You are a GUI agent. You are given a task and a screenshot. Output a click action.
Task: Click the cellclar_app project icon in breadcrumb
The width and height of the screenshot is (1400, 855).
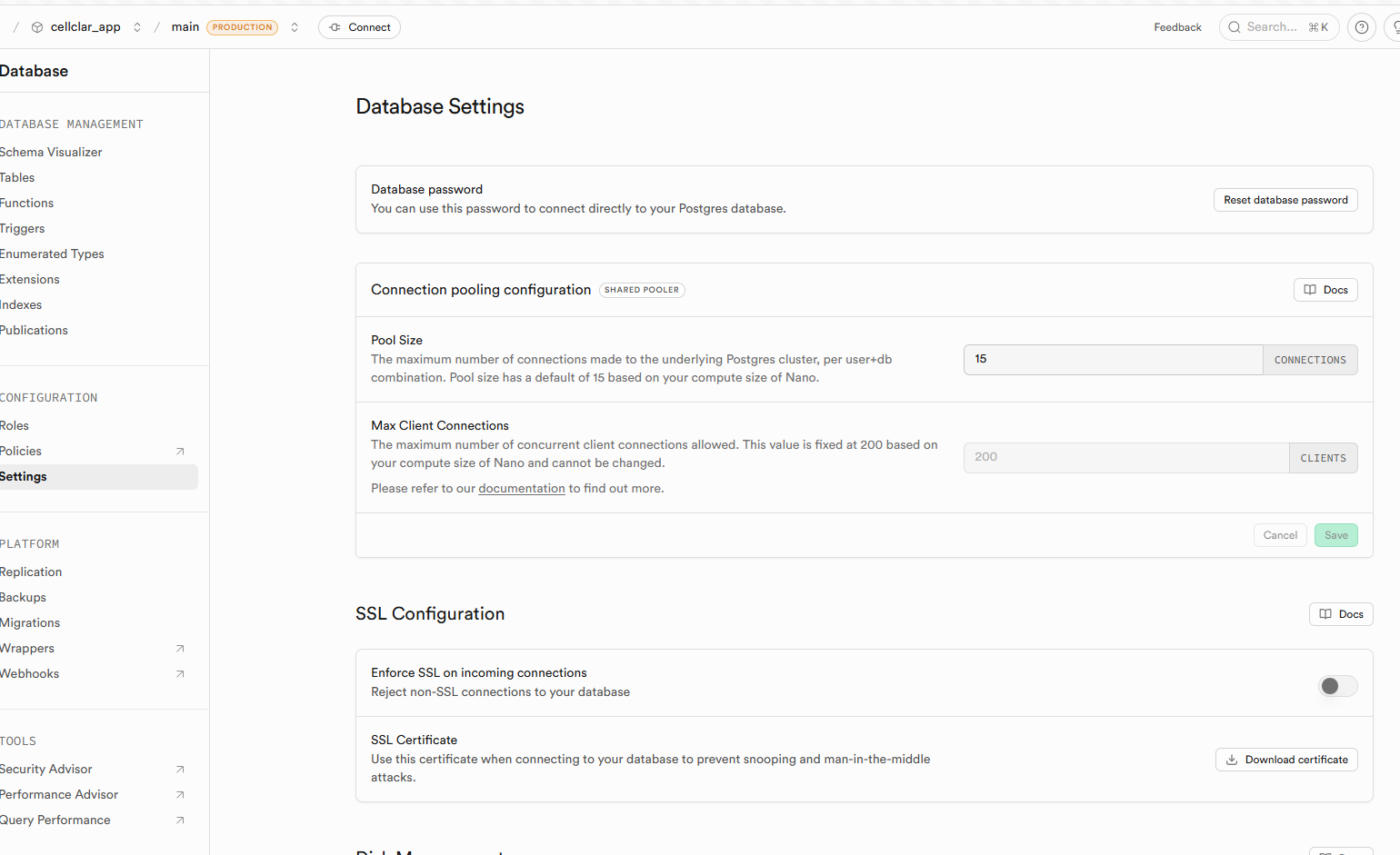(36, 26)
